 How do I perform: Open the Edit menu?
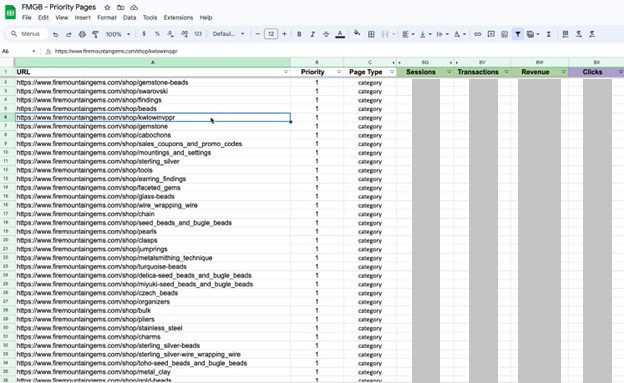[43, 18]
